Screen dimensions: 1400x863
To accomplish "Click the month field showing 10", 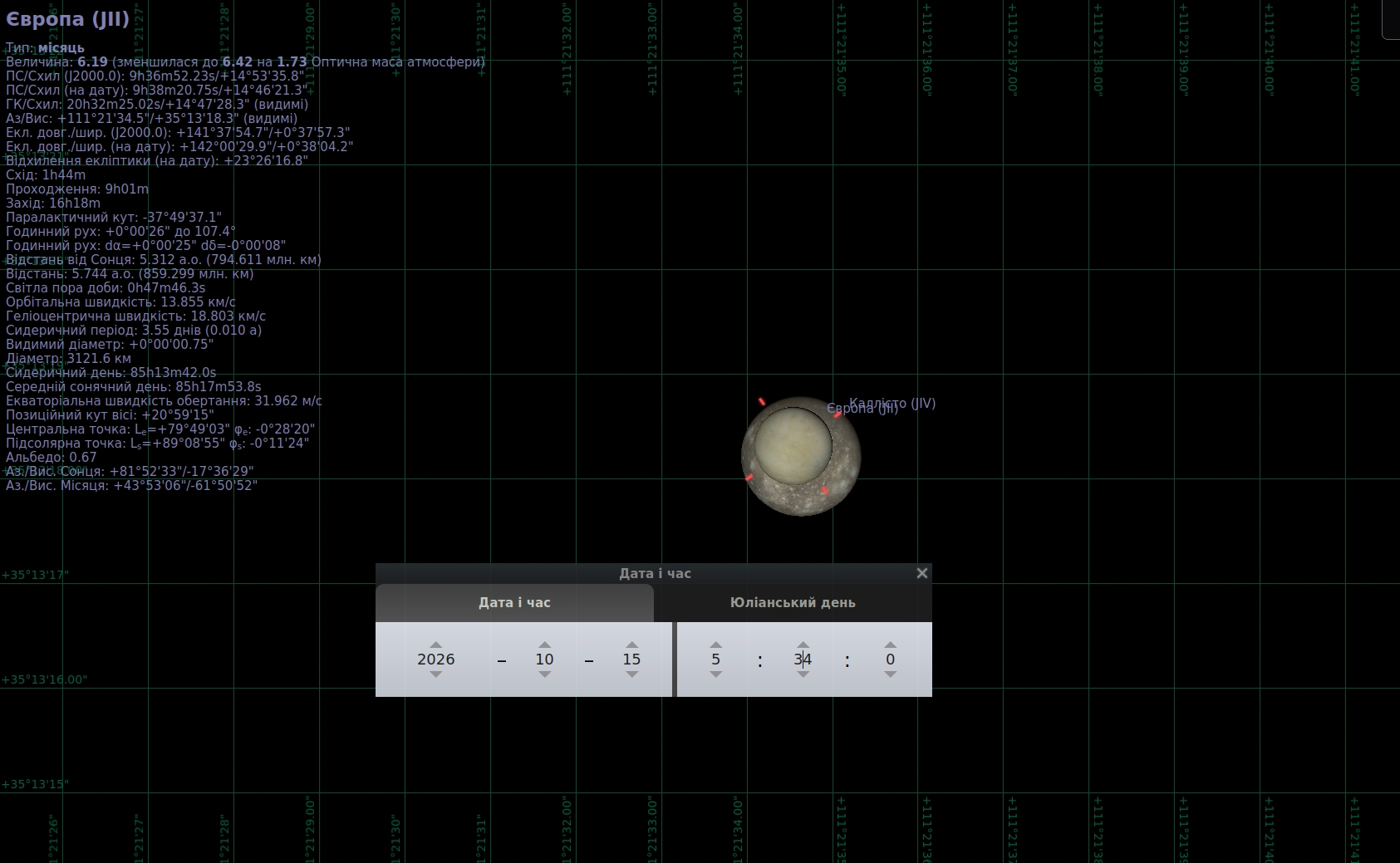I will tap(544, 660).
